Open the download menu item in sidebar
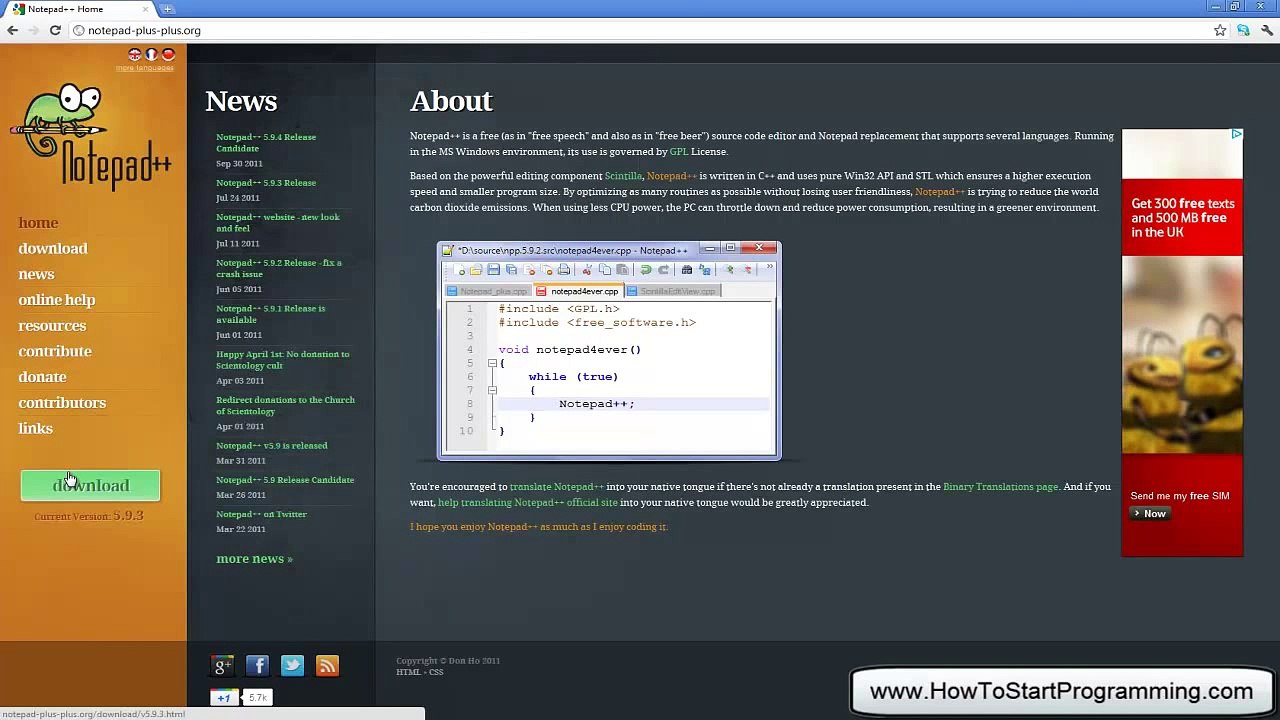The width and height of the screenshot is (1280, 720). click(53, 248)
